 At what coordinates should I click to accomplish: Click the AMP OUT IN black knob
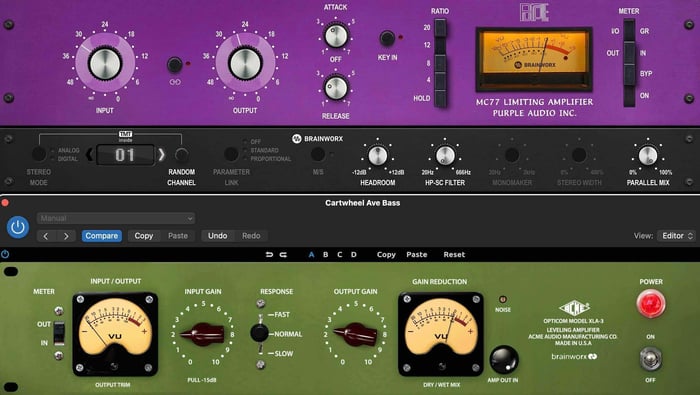504,359
